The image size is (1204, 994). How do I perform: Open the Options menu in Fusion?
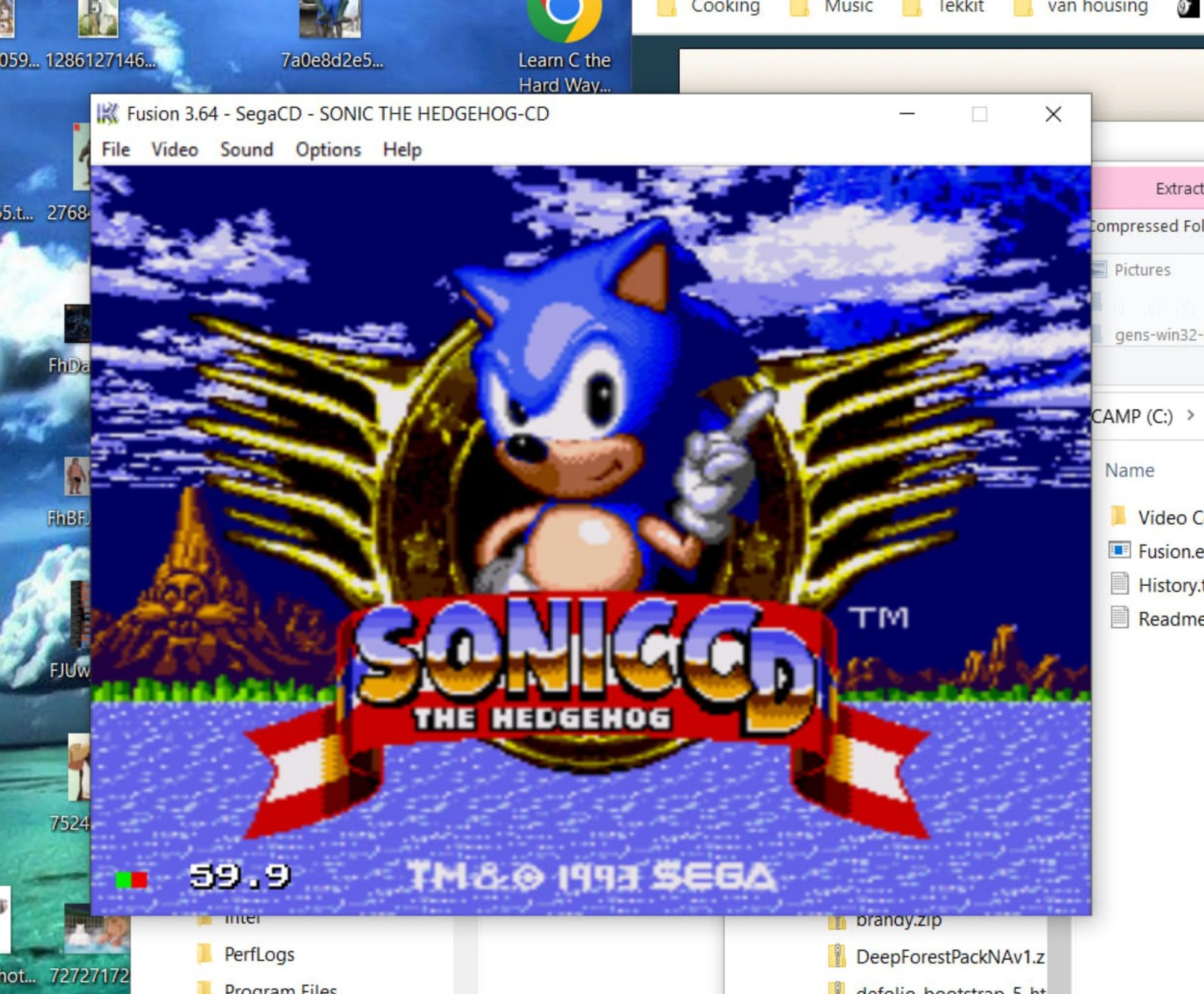(x=328, y=149)
